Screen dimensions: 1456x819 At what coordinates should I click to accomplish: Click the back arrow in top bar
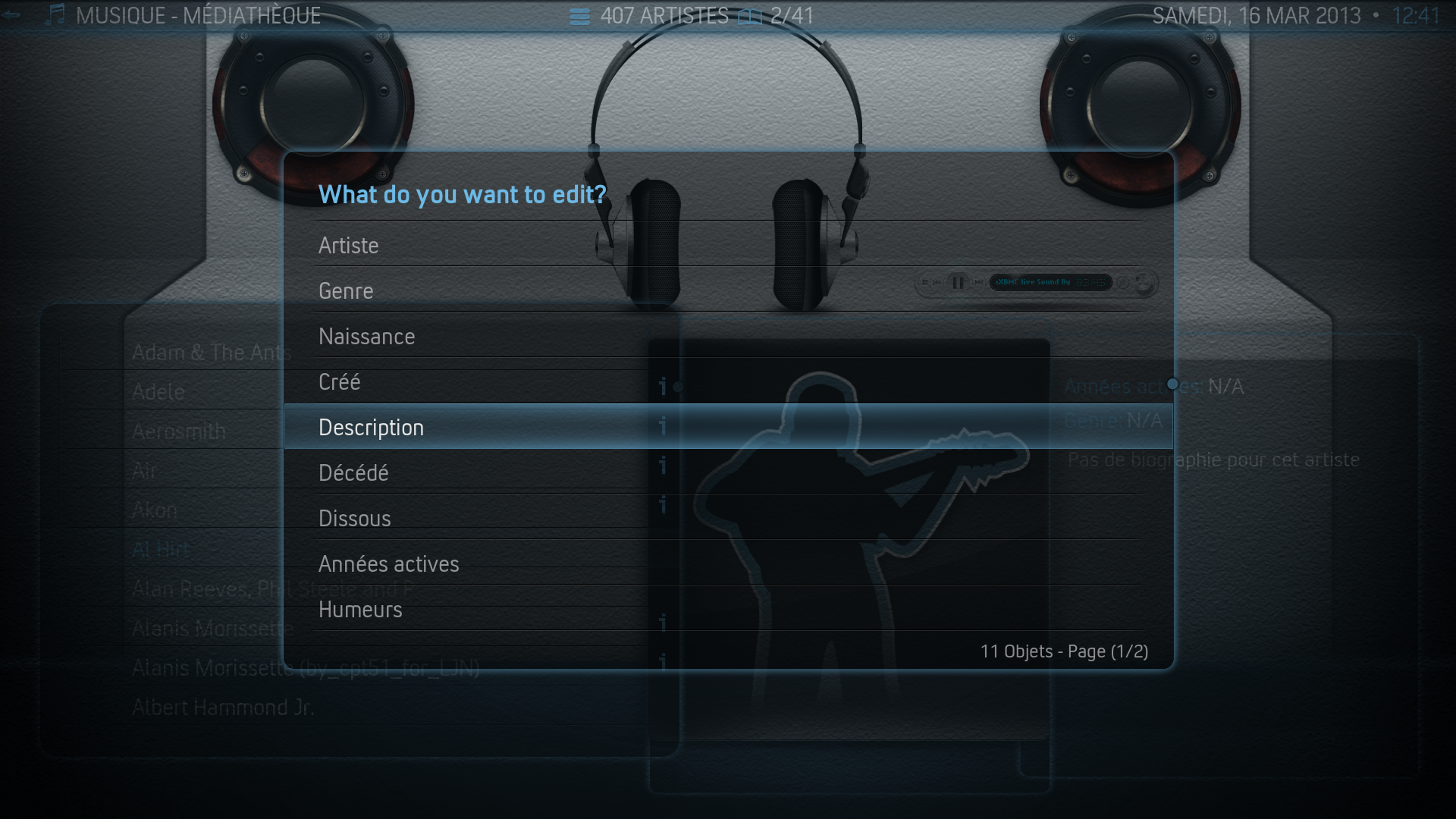(x=11, y=14)
